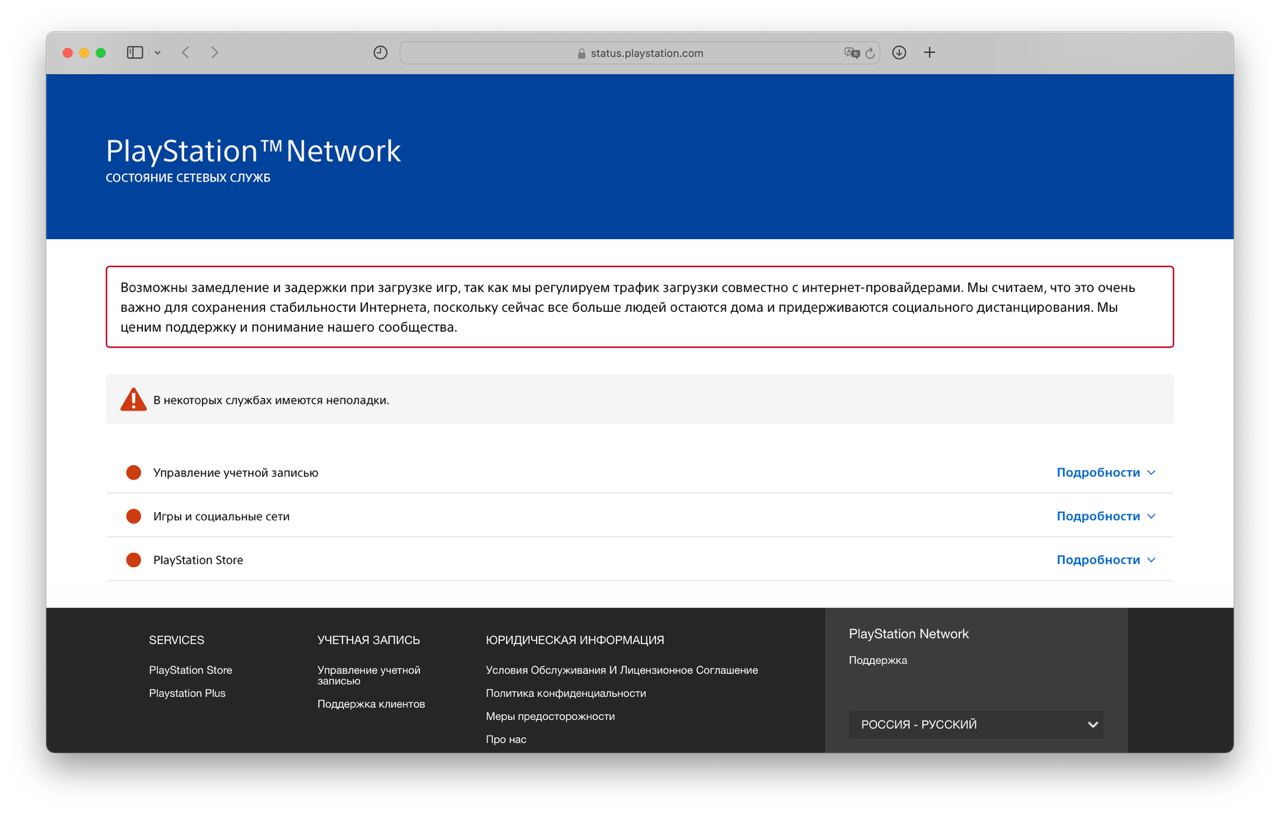The height and width of the screenshot is (814, 1280).
Task: Click the Управление учетной записью row label
Action: click(x=236, y=472)
